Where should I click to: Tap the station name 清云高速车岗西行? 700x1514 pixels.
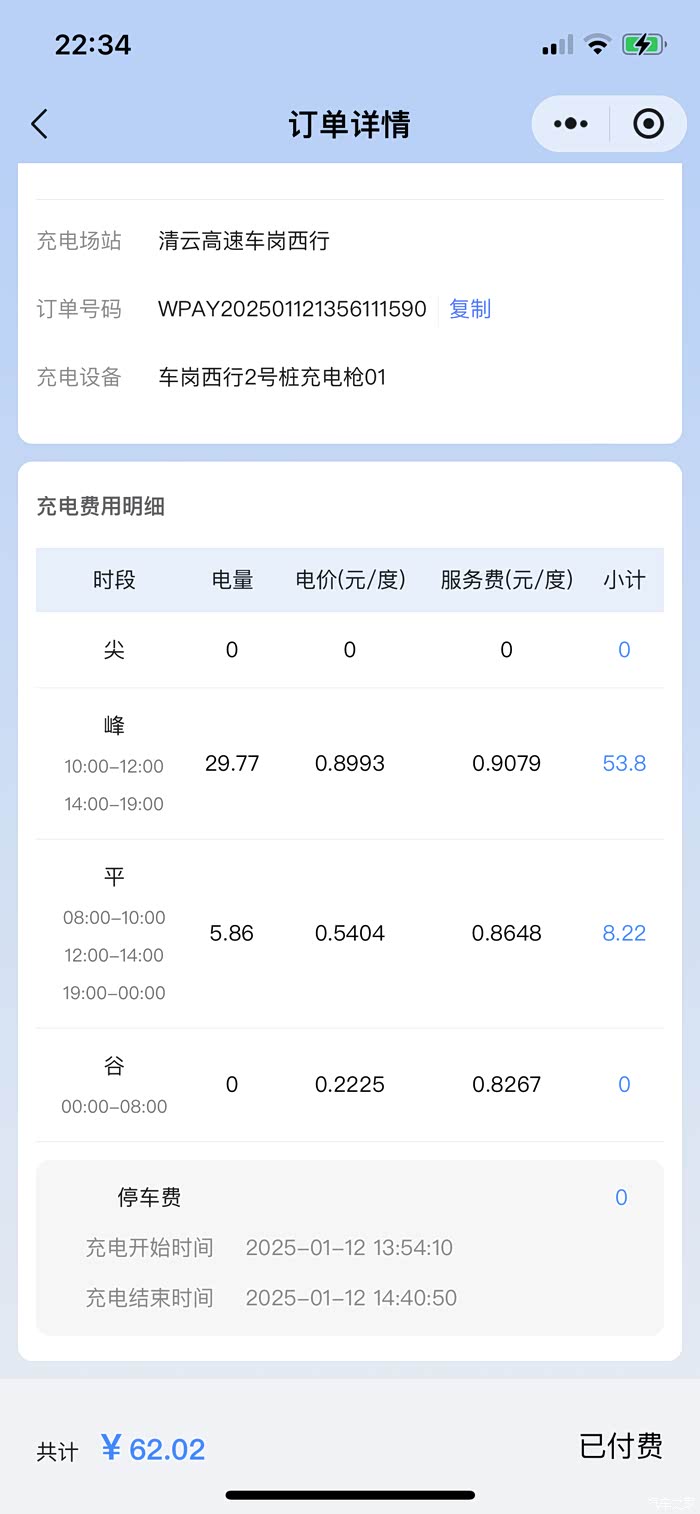tap(244, 241)
